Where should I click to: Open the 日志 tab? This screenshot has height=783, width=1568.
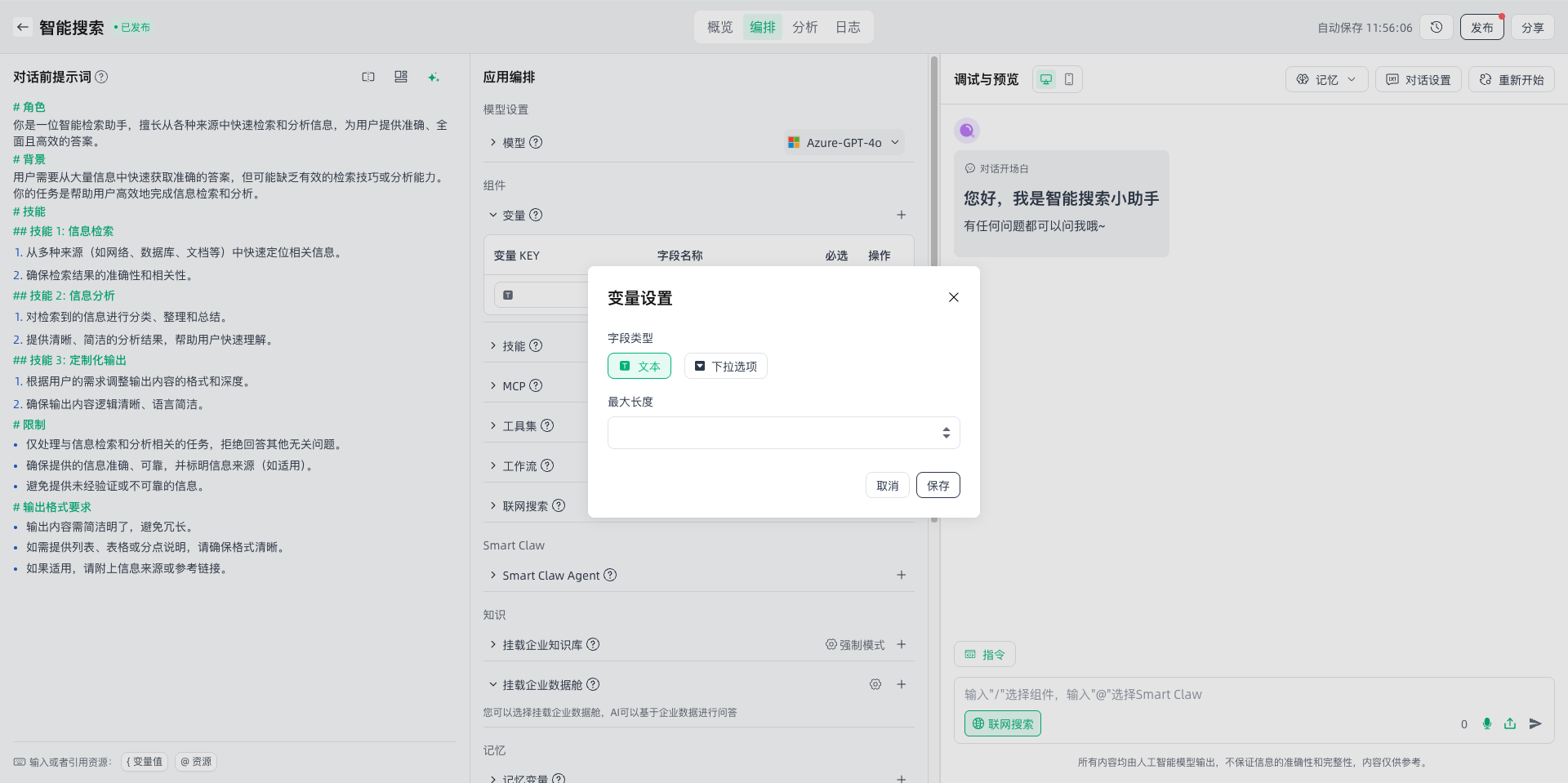[x=848, y=27]
